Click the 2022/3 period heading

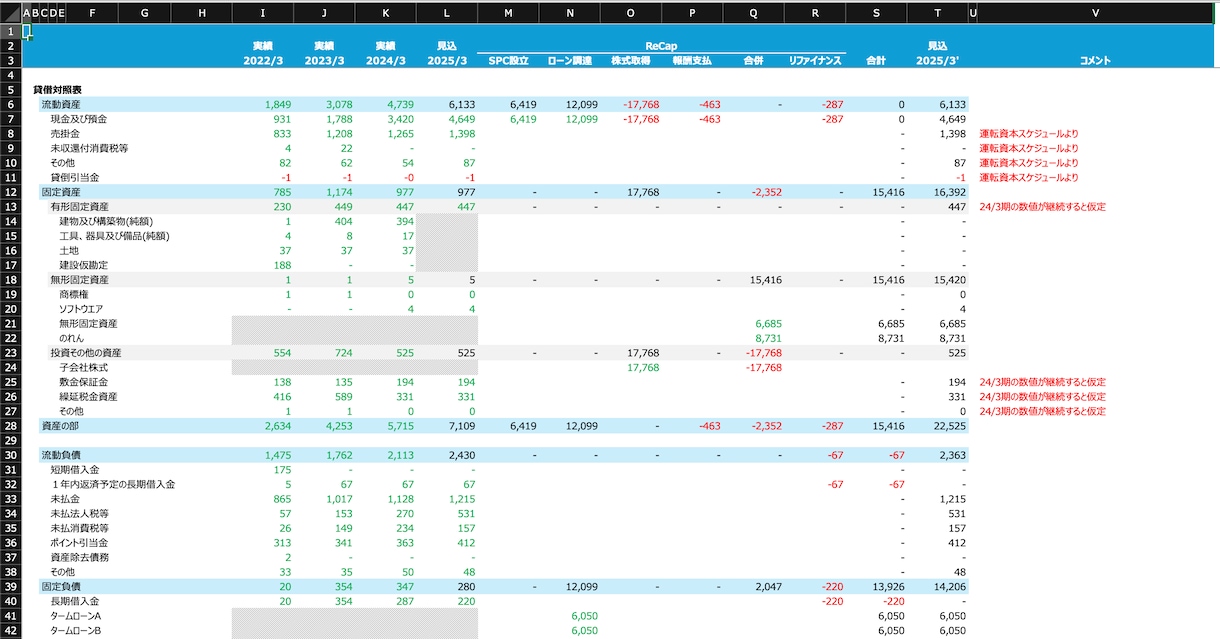(263, 61)
